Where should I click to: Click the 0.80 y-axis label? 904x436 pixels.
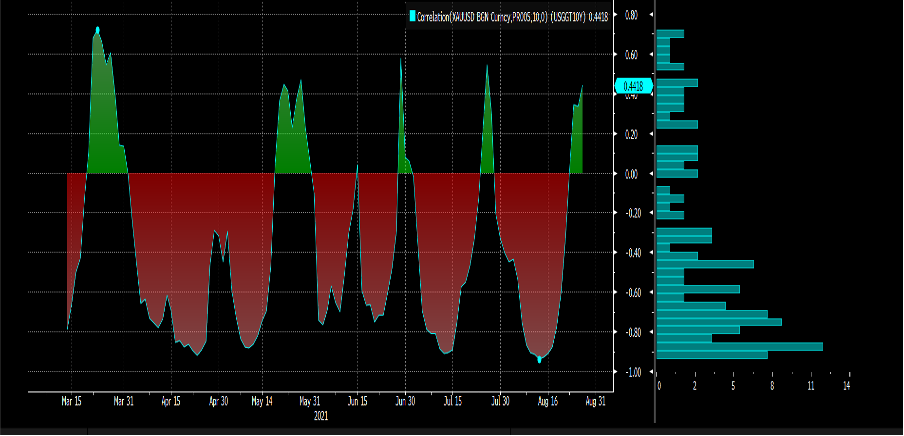[x=630, y=14]
